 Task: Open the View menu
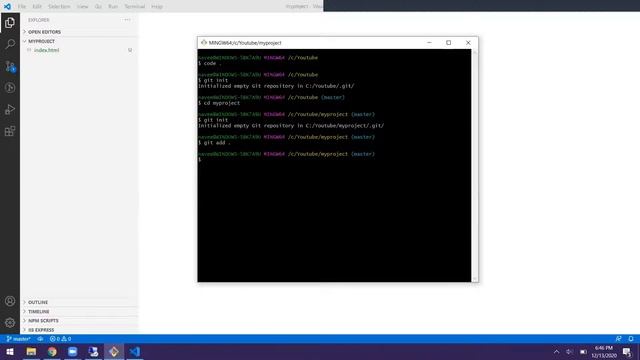(x=82, y=7)
